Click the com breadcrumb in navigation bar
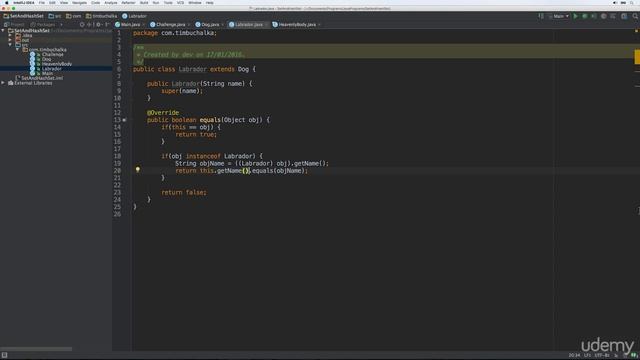The image size is (640, 360). coord(73,16)
